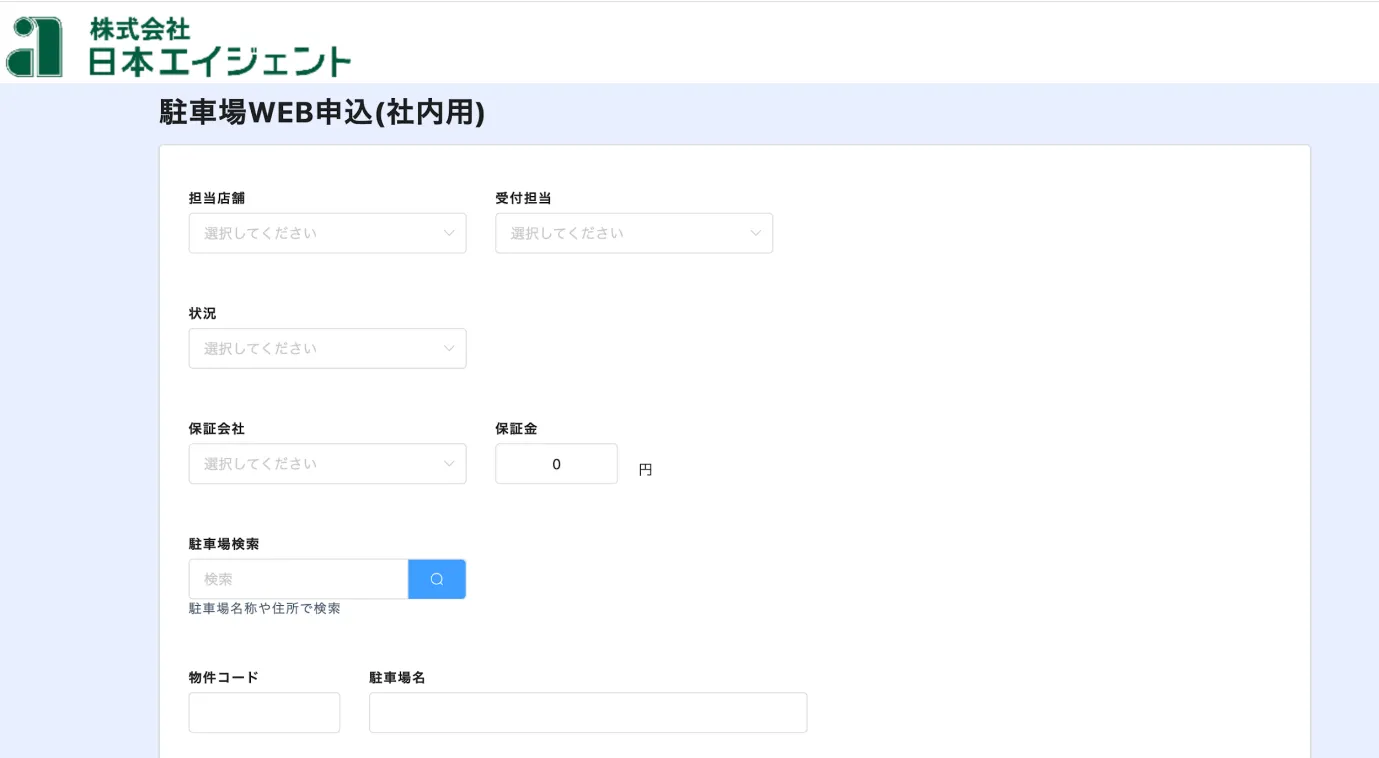1379x758 pixels.
Task: Click the 駐車場名 text field
Action: pos(587,713)
